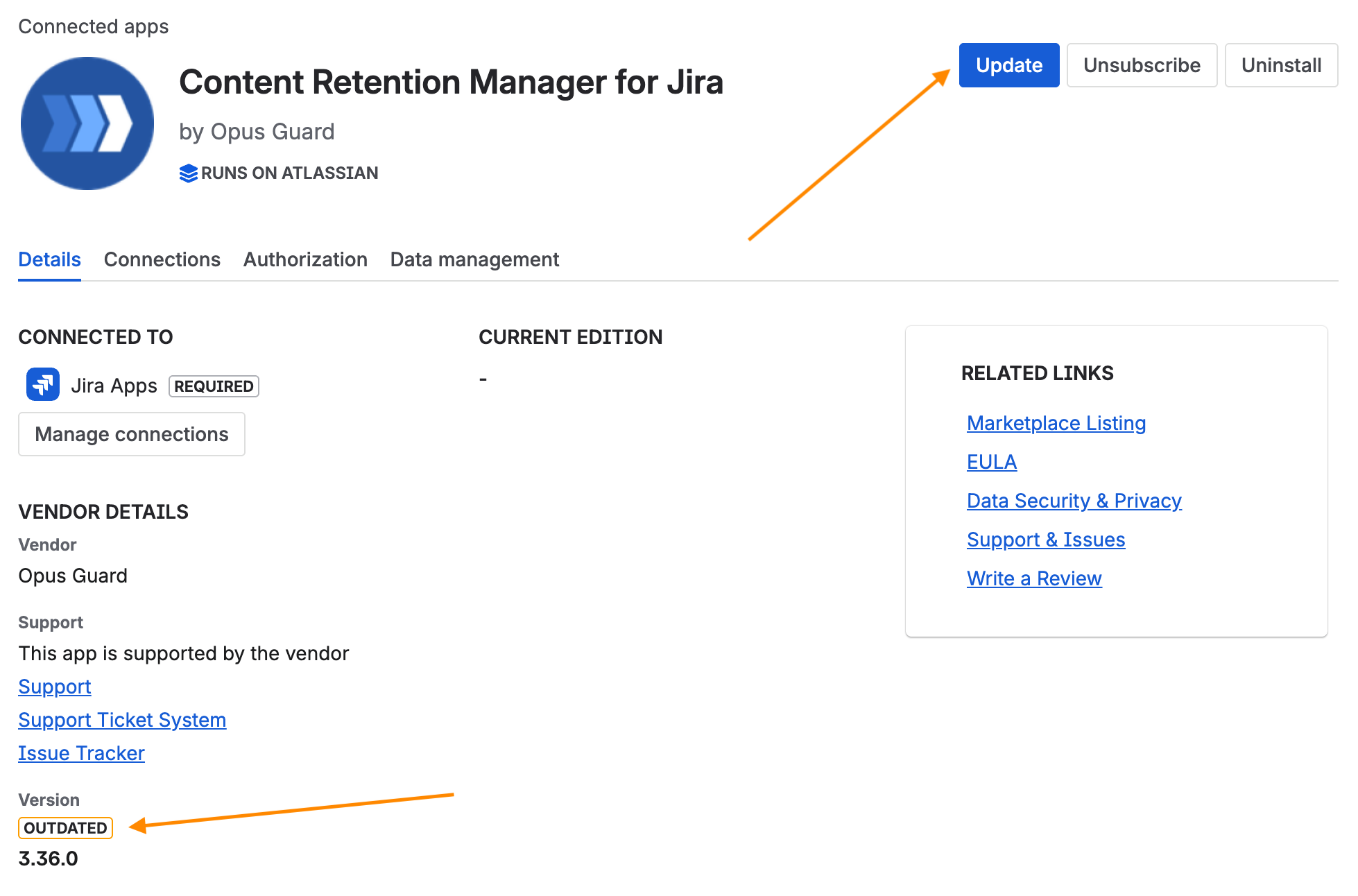Click the REQUIRED badge beside Jira Apps
Image resolution: width=1358 pixels, height=896 pixels.
[x=214, y=386]
